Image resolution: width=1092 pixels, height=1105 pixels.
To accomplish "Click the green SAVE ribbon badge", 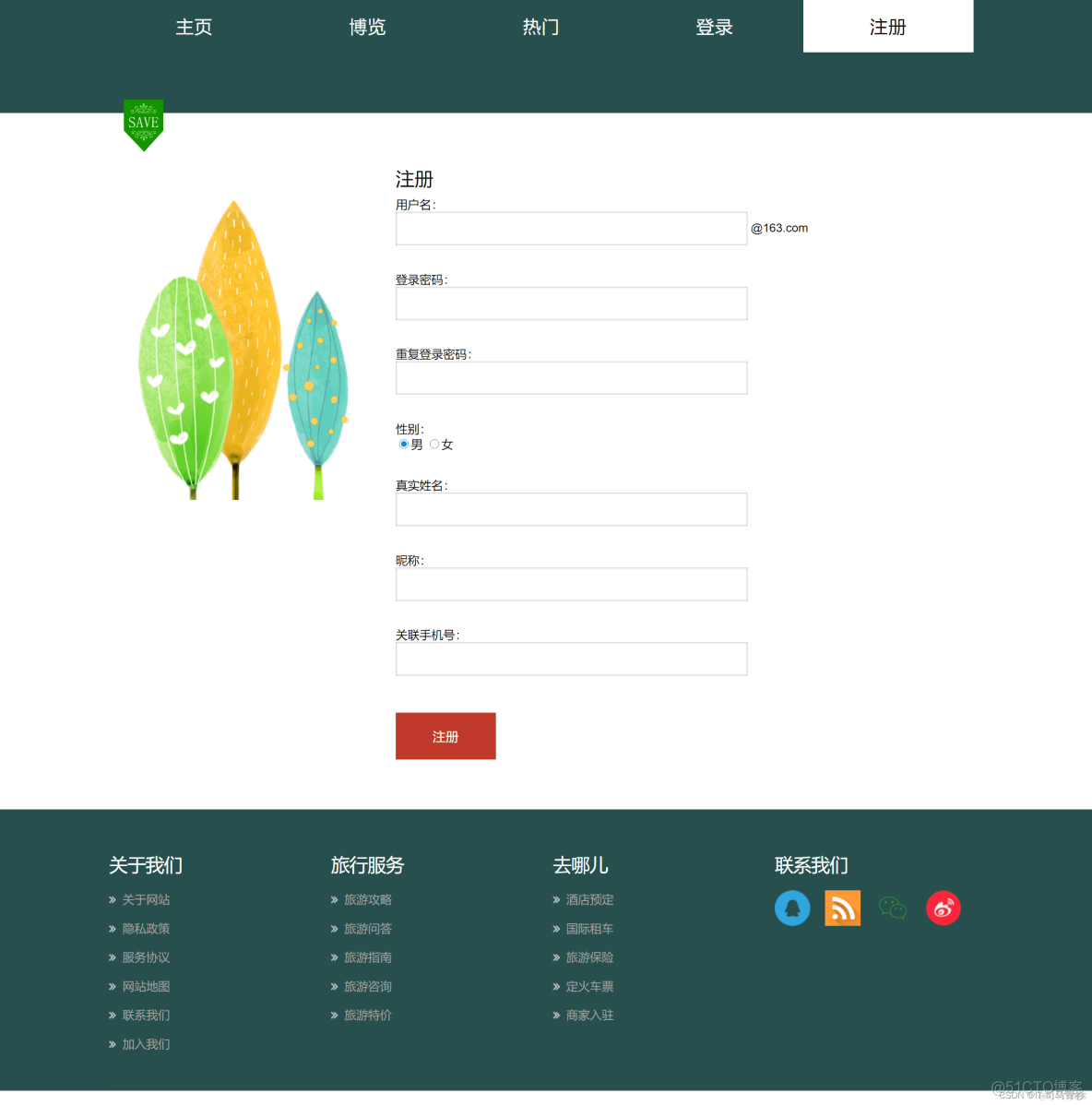I will (143, 120).
